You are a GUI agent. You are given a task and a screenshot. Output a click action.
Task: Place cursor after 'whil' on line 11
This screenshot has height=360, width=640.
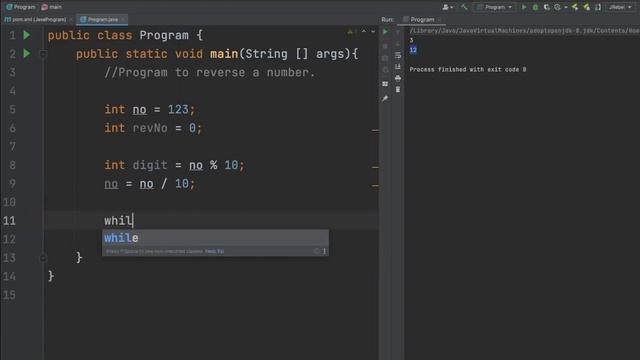tap(133, 221)
